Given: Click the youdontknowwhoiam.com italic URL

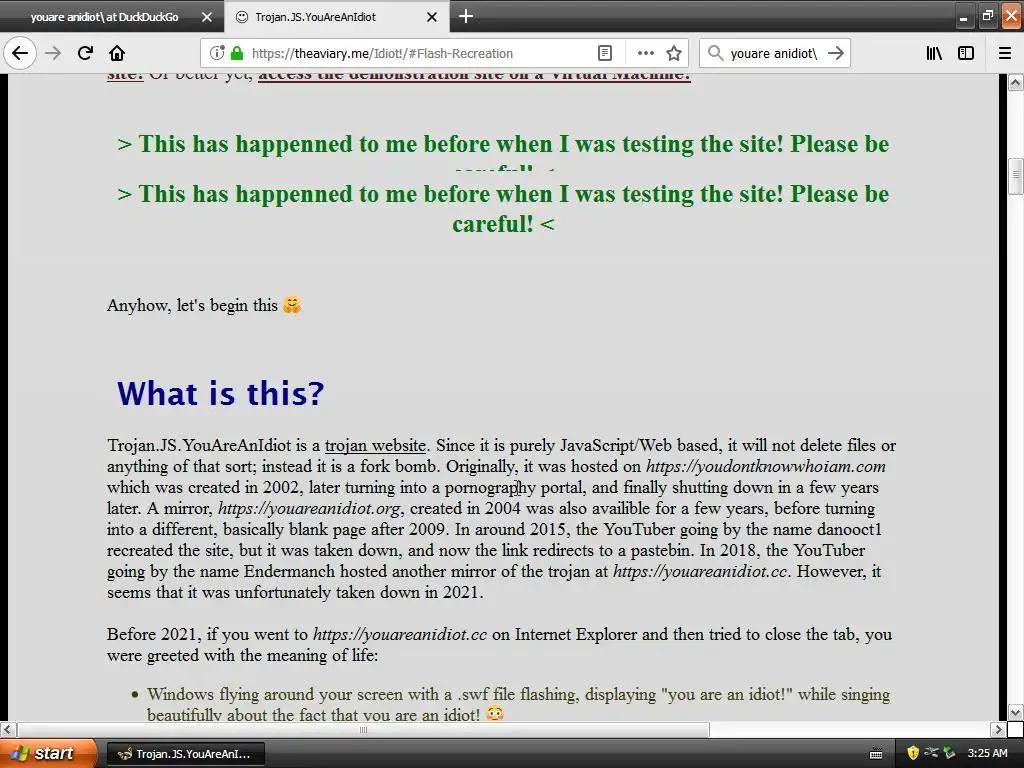Looking at the screenshot, I should (x=765, y=466).
